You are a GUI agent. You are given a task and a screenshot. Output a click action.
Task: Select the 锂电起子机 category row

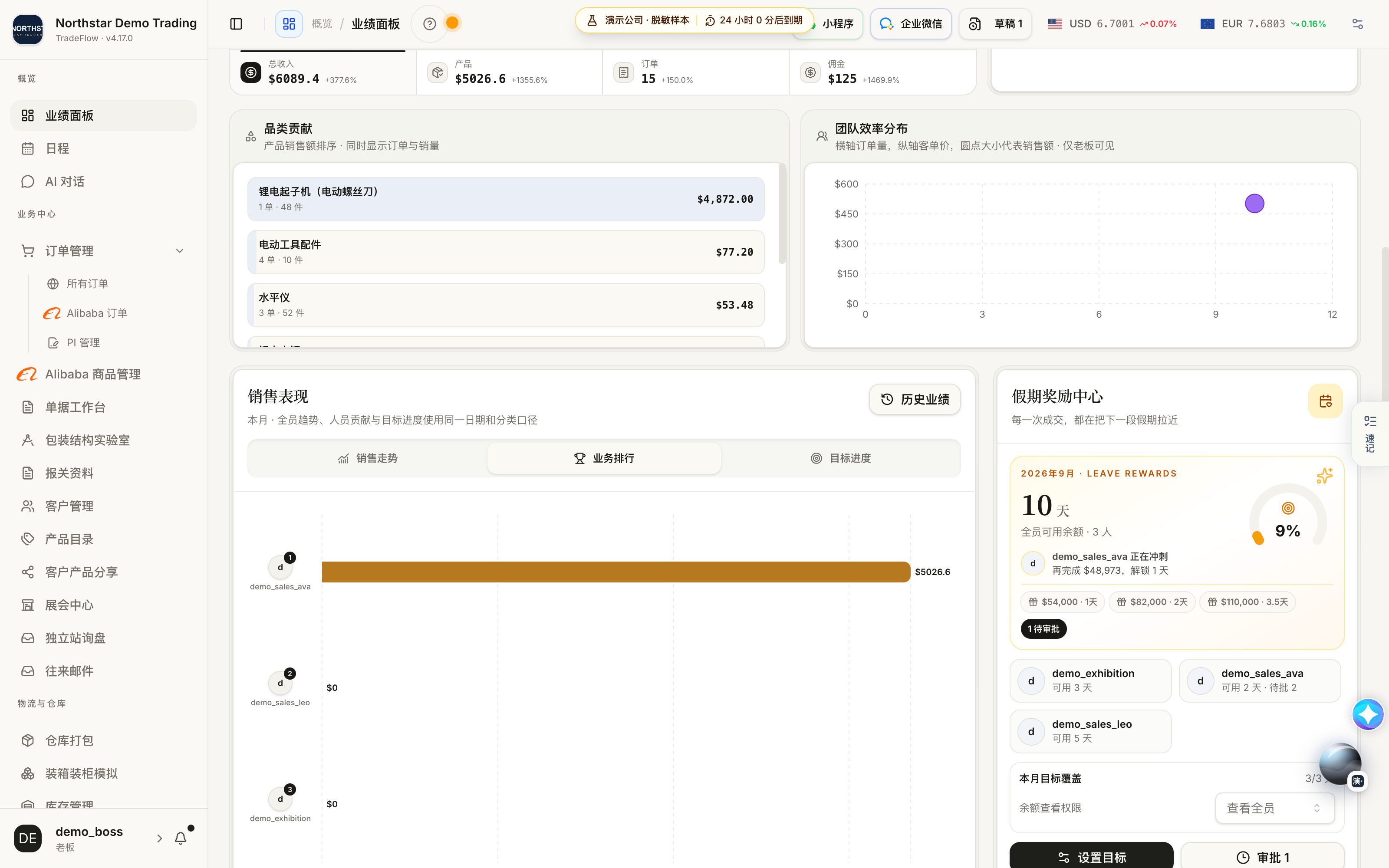pos(506,199)
